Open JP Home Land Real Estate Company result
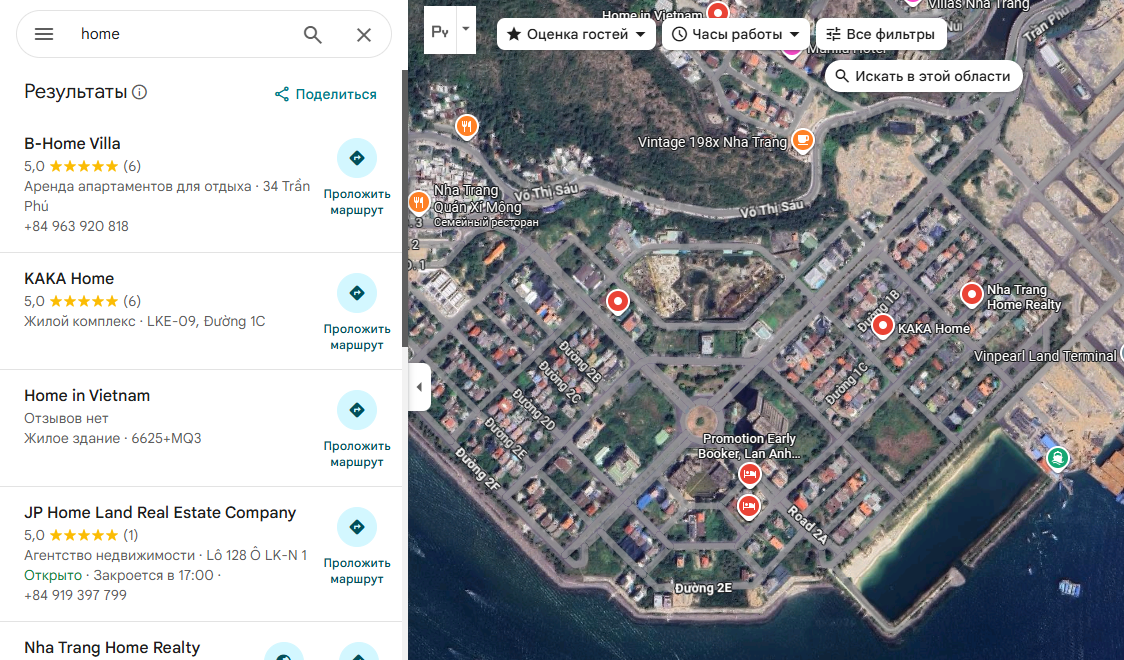1124x660 pixels. click(160, 512)
